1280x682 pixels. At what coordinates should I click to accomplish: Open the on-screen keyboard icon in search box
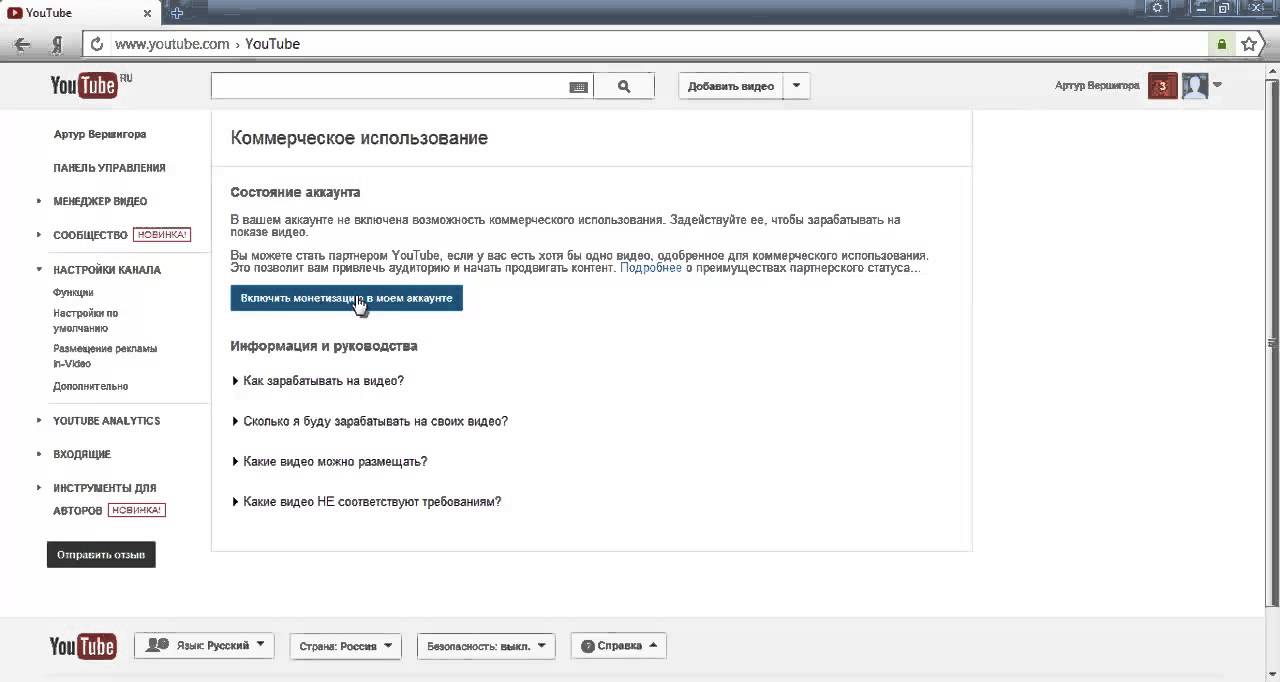578,87
